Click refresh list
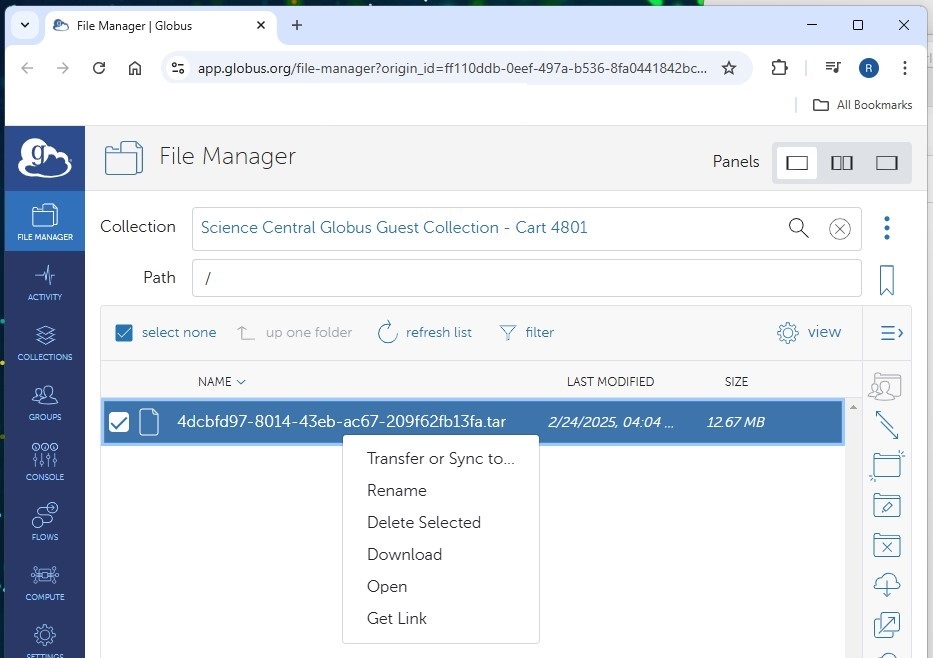 point(424,333)
